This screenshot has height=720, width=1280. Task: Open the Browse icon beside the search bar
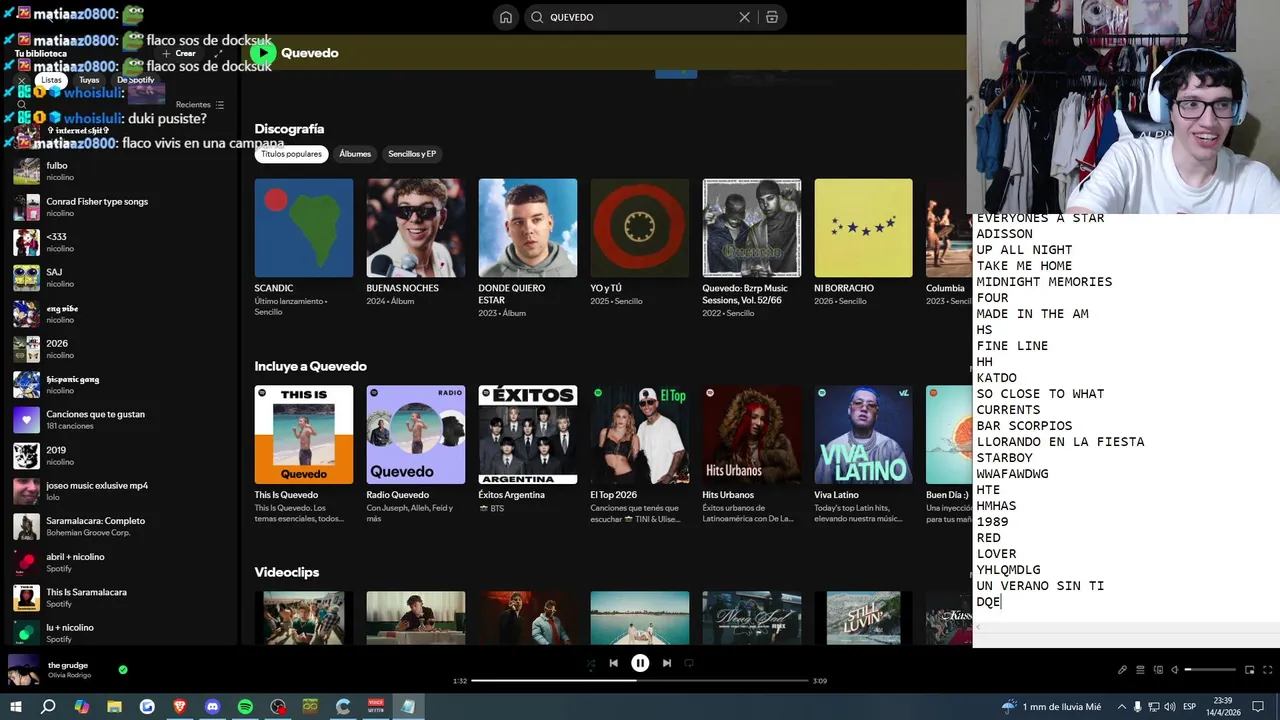click(772, 17)
